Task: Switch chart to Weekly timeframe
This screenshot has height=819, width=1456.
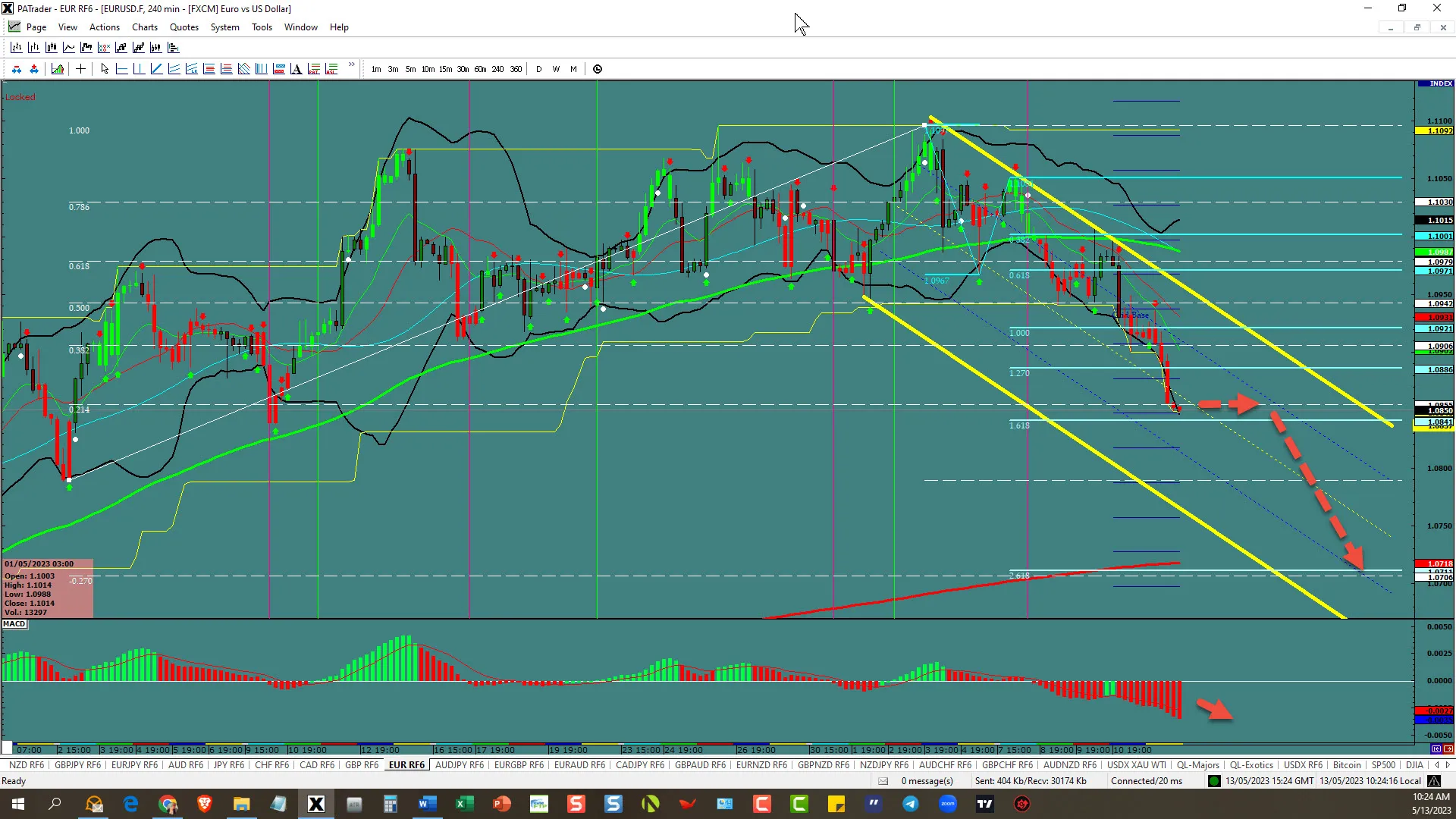Action: [556, 69]
